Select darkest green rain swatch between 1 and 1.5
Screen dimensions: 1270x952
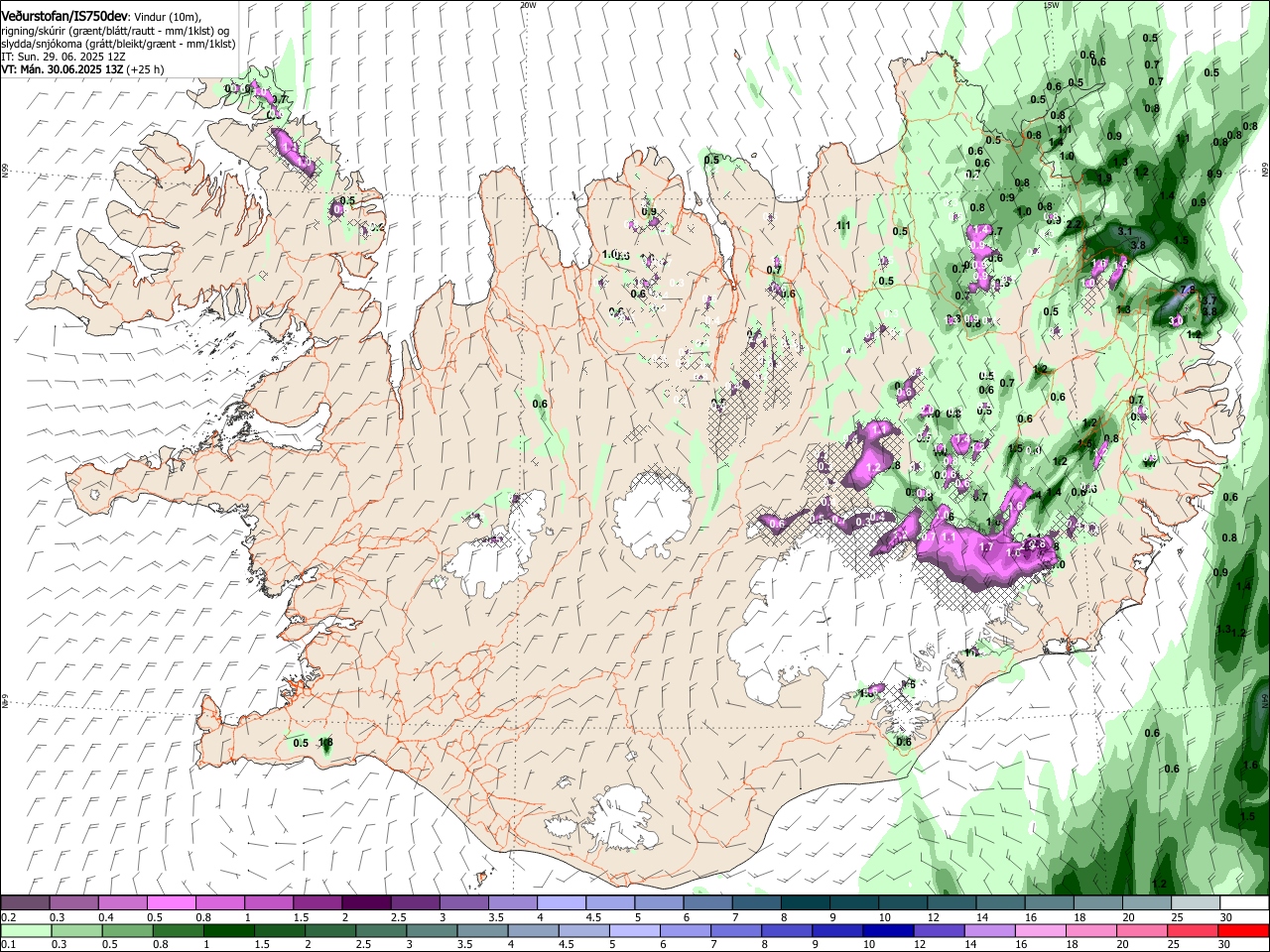click(228, 930)
